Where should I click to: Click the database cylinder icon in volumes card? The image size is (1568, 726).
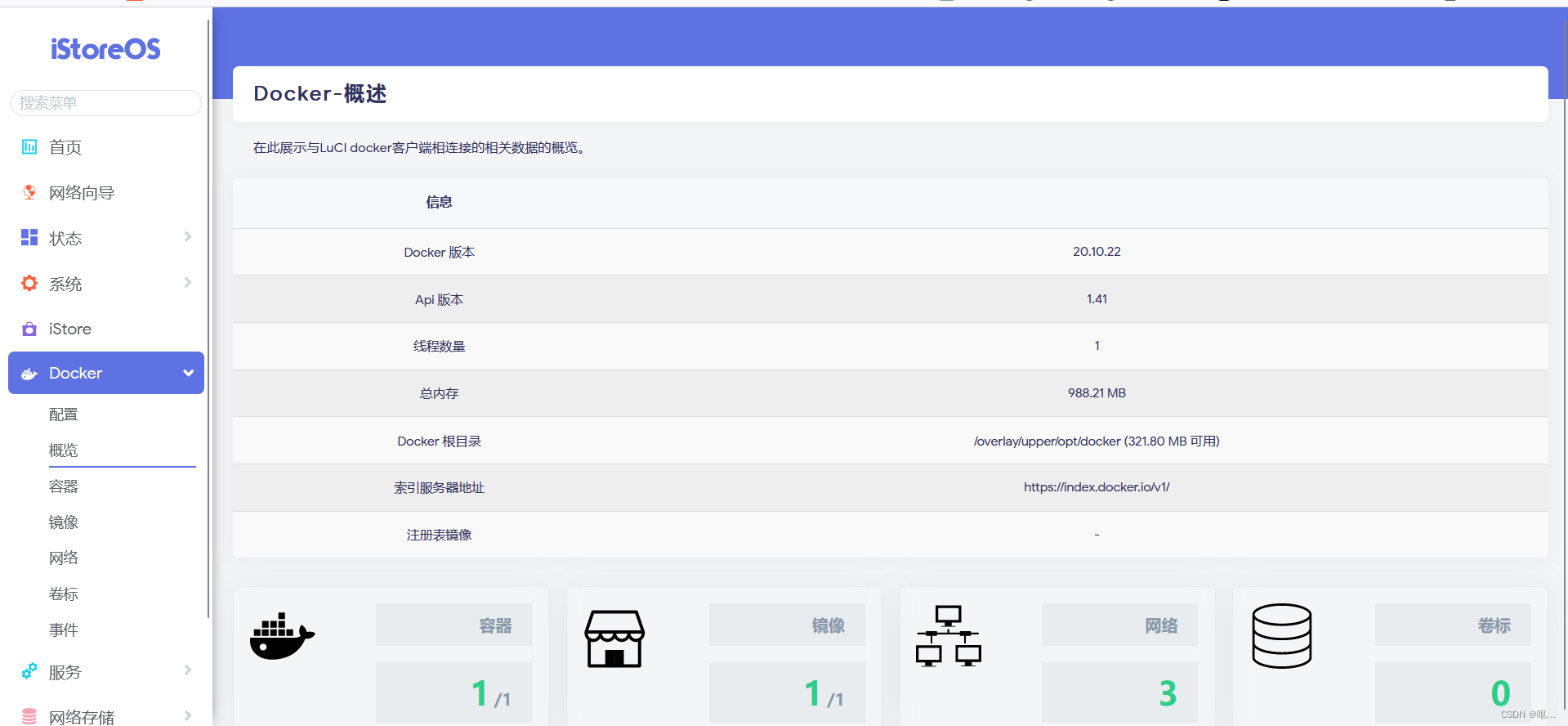[x=1281, y=636]
